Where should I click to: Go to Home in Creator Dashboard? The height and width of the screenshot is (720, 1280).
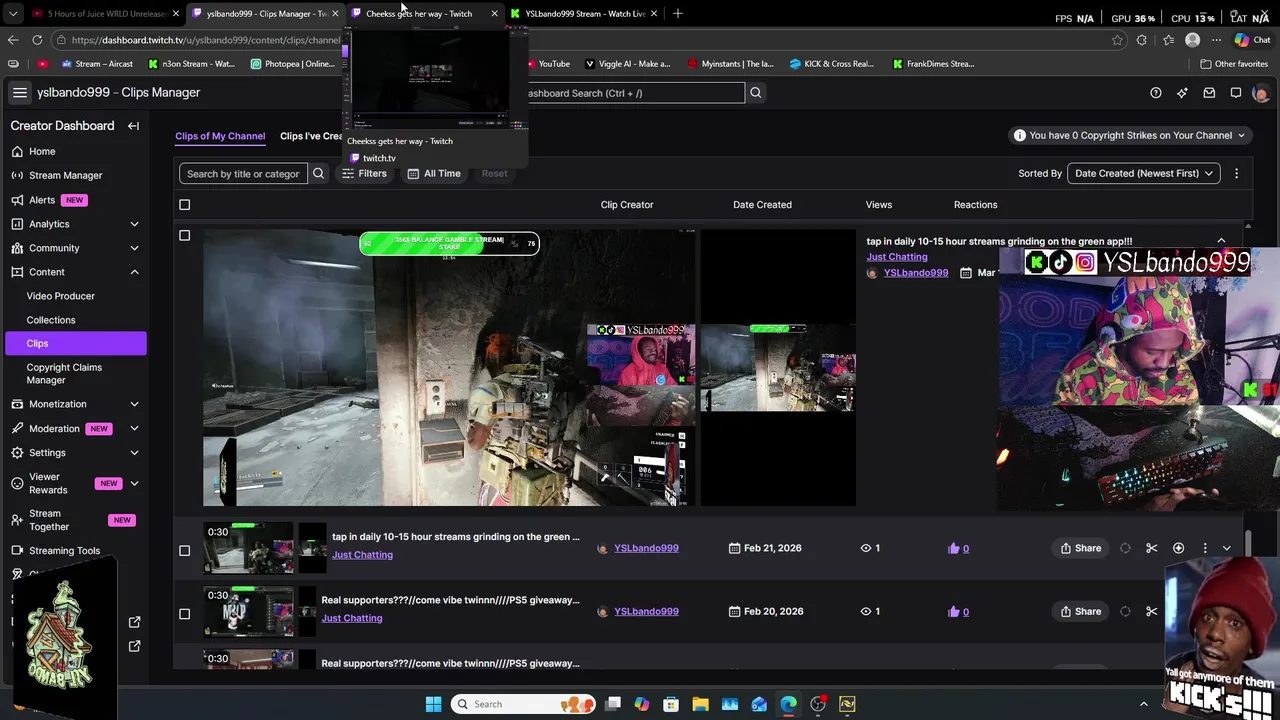coord(42,151)
